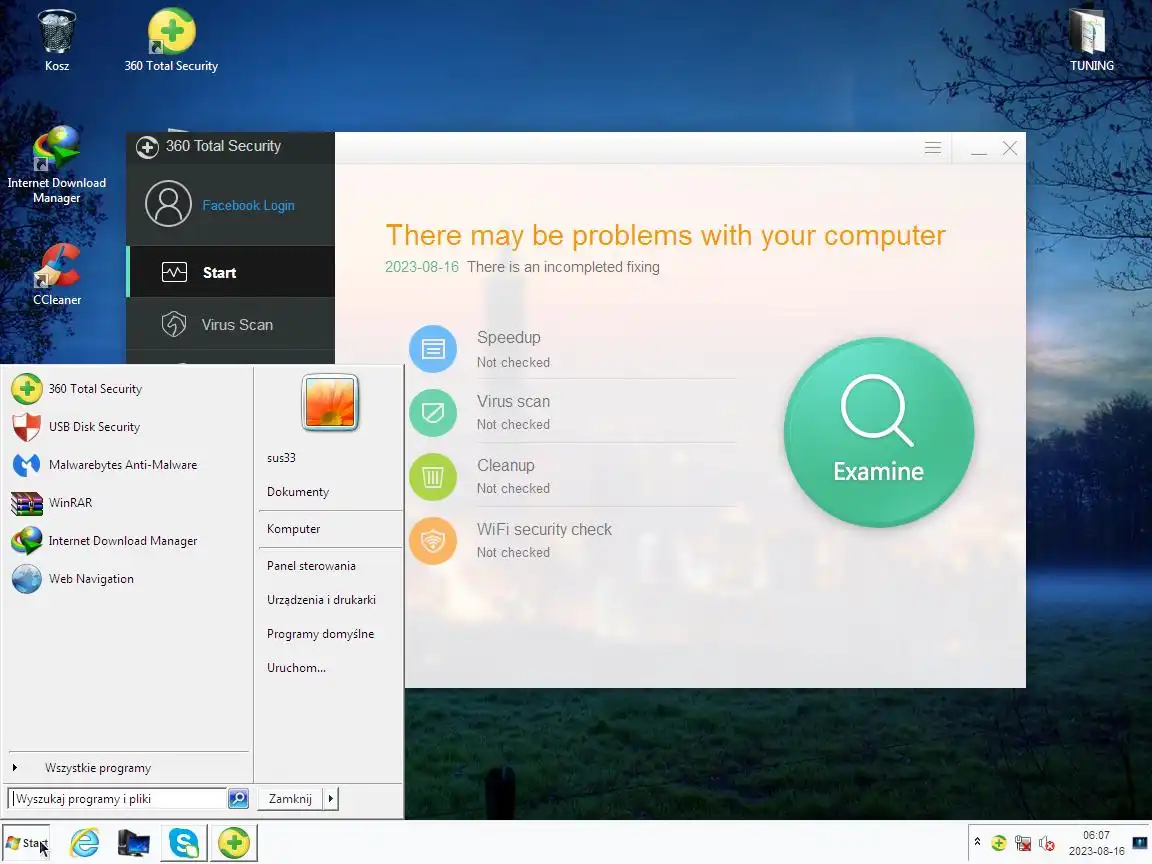
Task: Open the hamburger menu in 360 window
Action: coord(932,148)
